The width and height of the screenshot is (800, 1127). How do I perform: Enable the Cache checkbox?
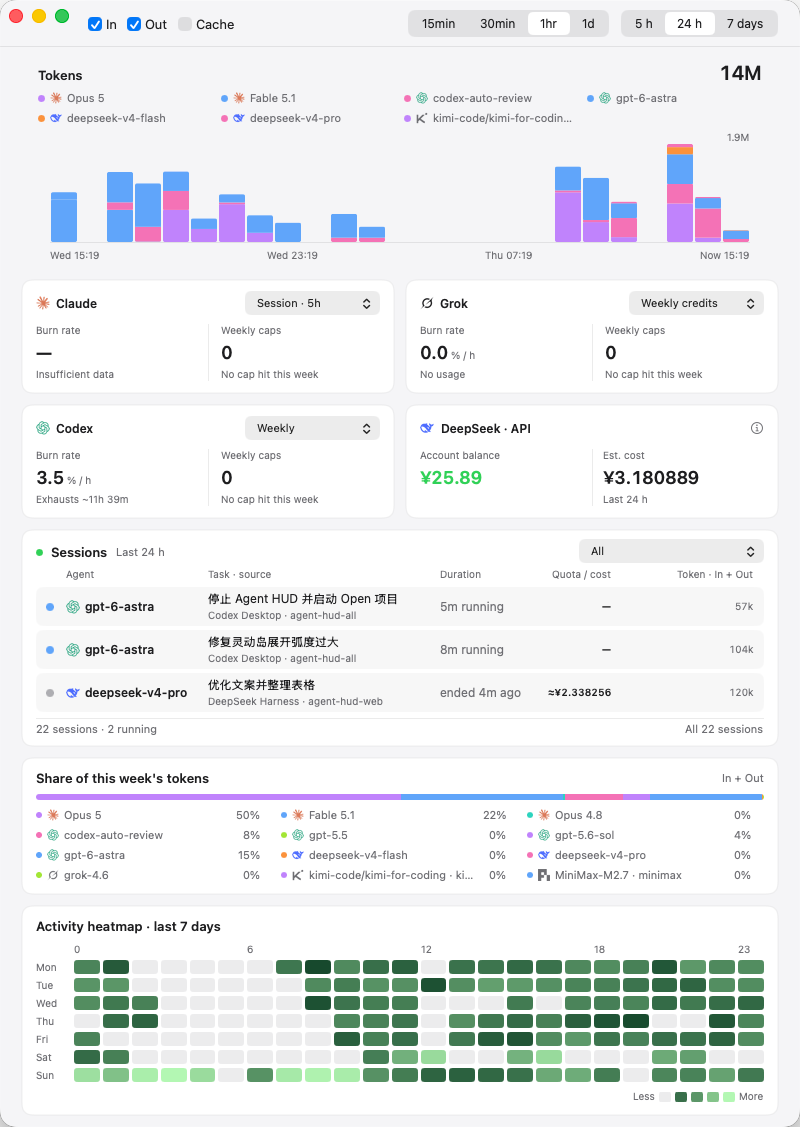pos(185,24)
